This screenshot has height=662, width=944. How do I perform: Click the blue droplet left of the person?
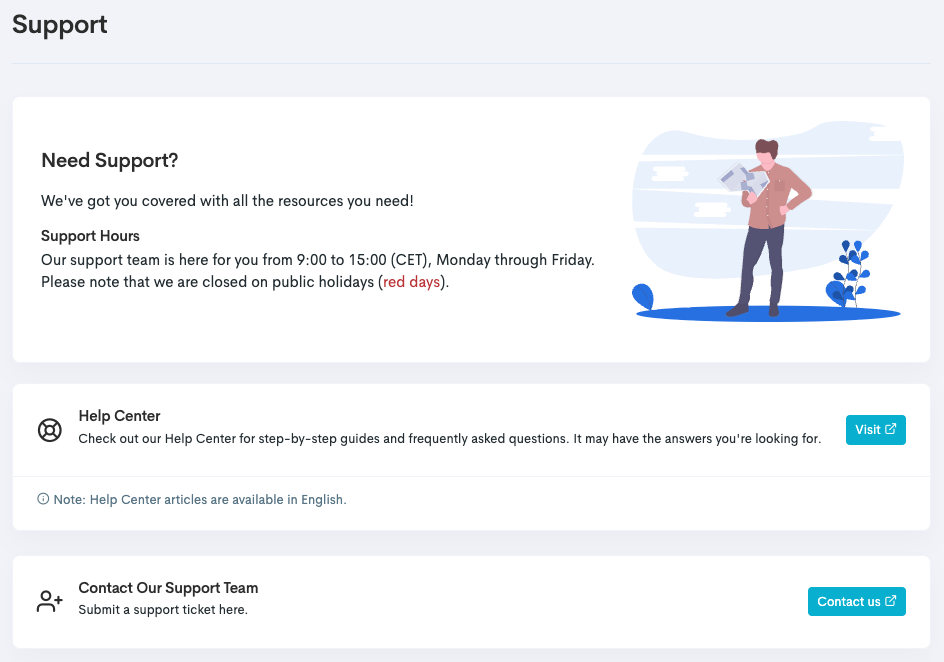pos(643,295)
